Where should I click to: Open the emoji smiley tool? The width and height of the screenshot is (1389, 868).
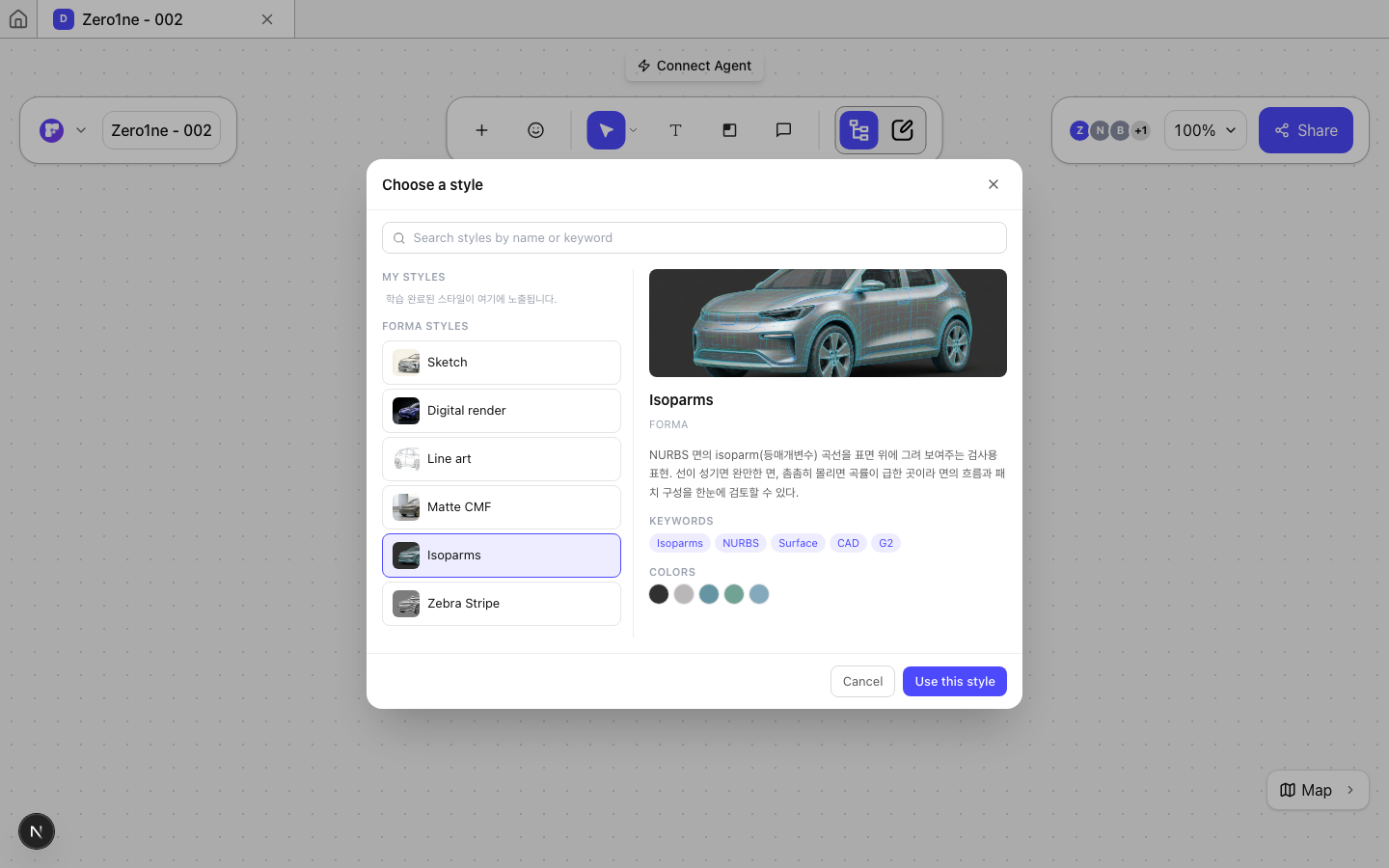[535, 130]
